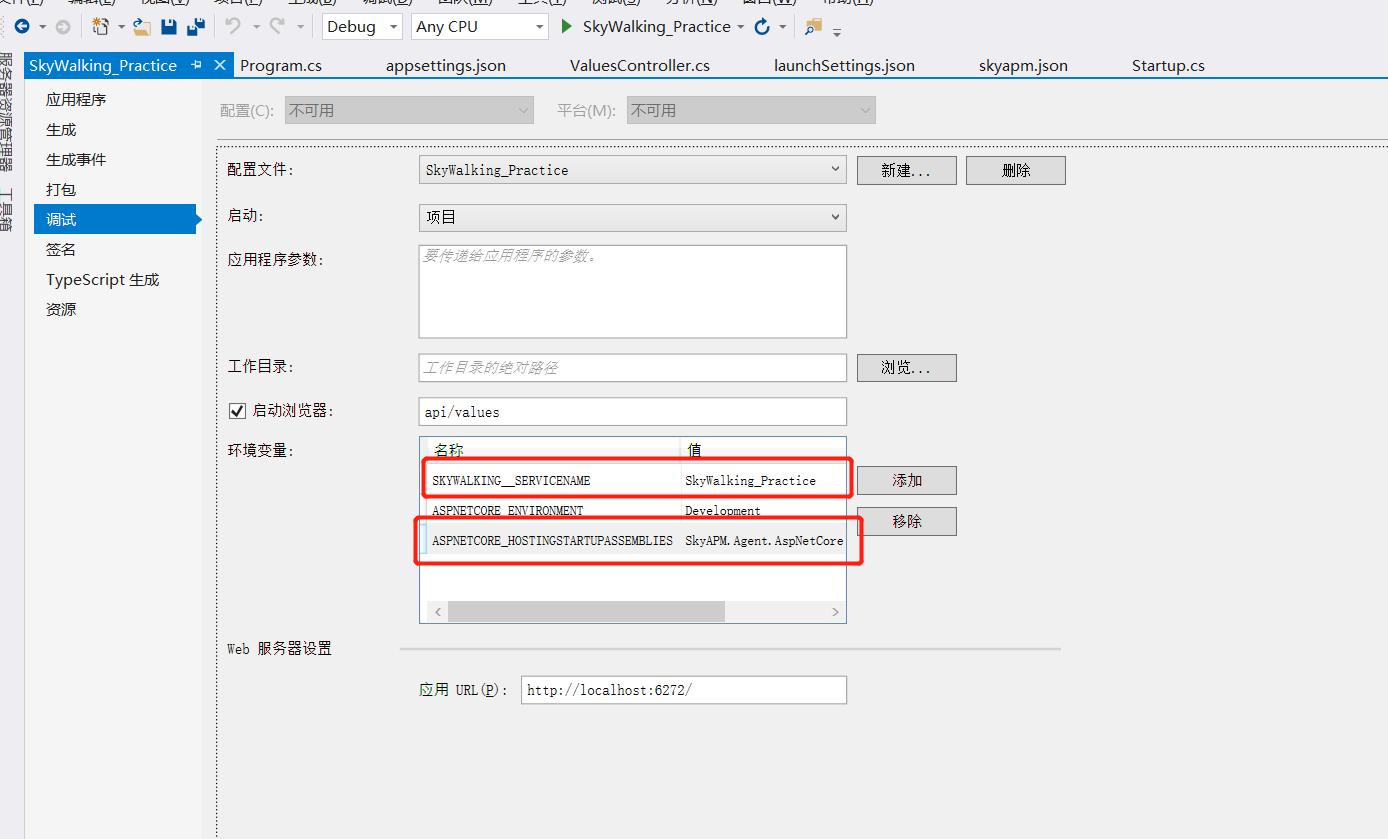The height and width of the screenshot is (839, 1388).
Task: Open the Debug configuration dropdown
Action: coord(362,27)
